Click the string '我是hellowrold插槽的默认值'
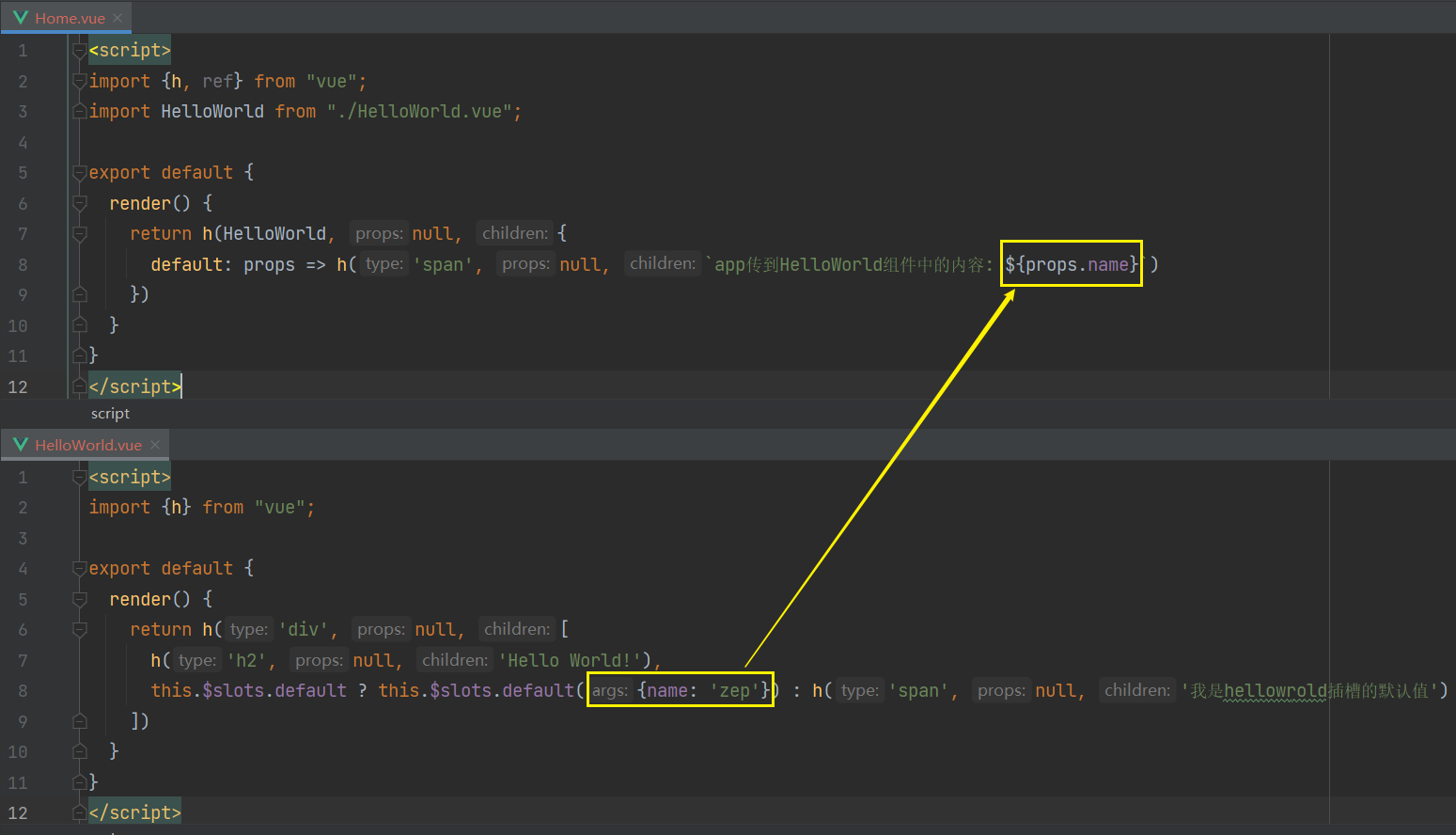This screenshot has width=1456, height=835. tap(1309, 691)
